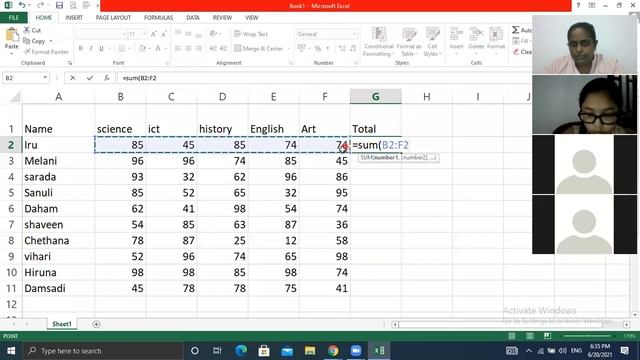Open Clipboard group dialog launcher
The width and height of the screenshot is (640, 360).
click(x=70, y=63)
